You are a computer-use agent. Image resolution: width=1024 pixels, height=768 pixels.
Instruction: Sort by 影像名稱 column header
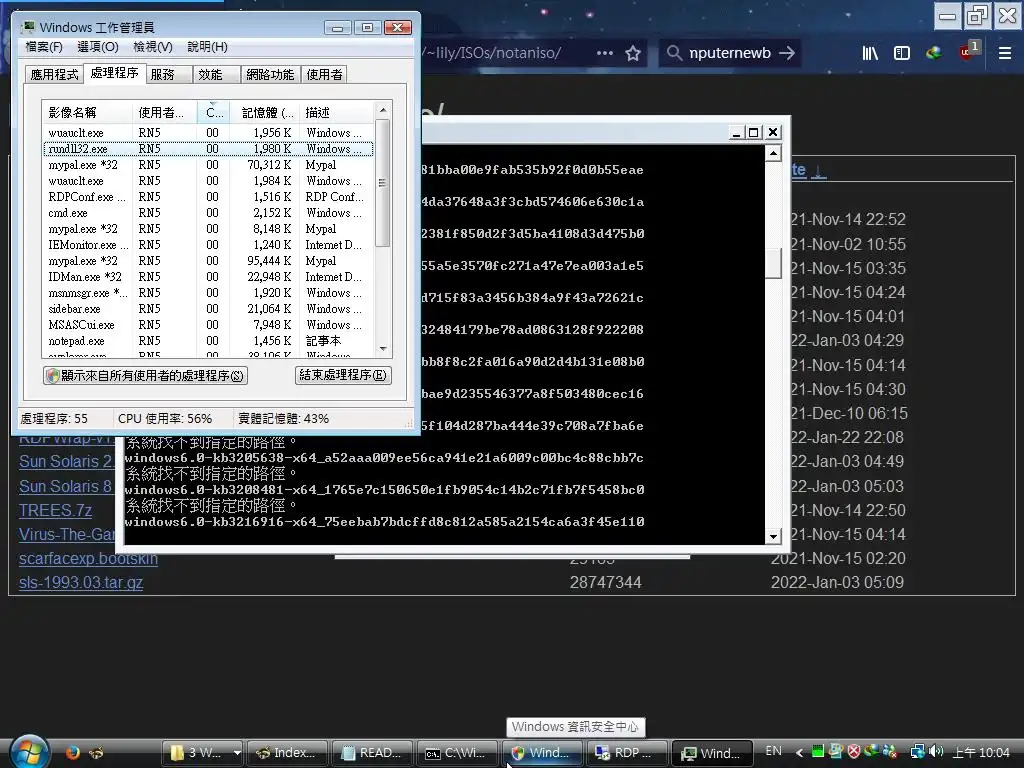point(87,112)
